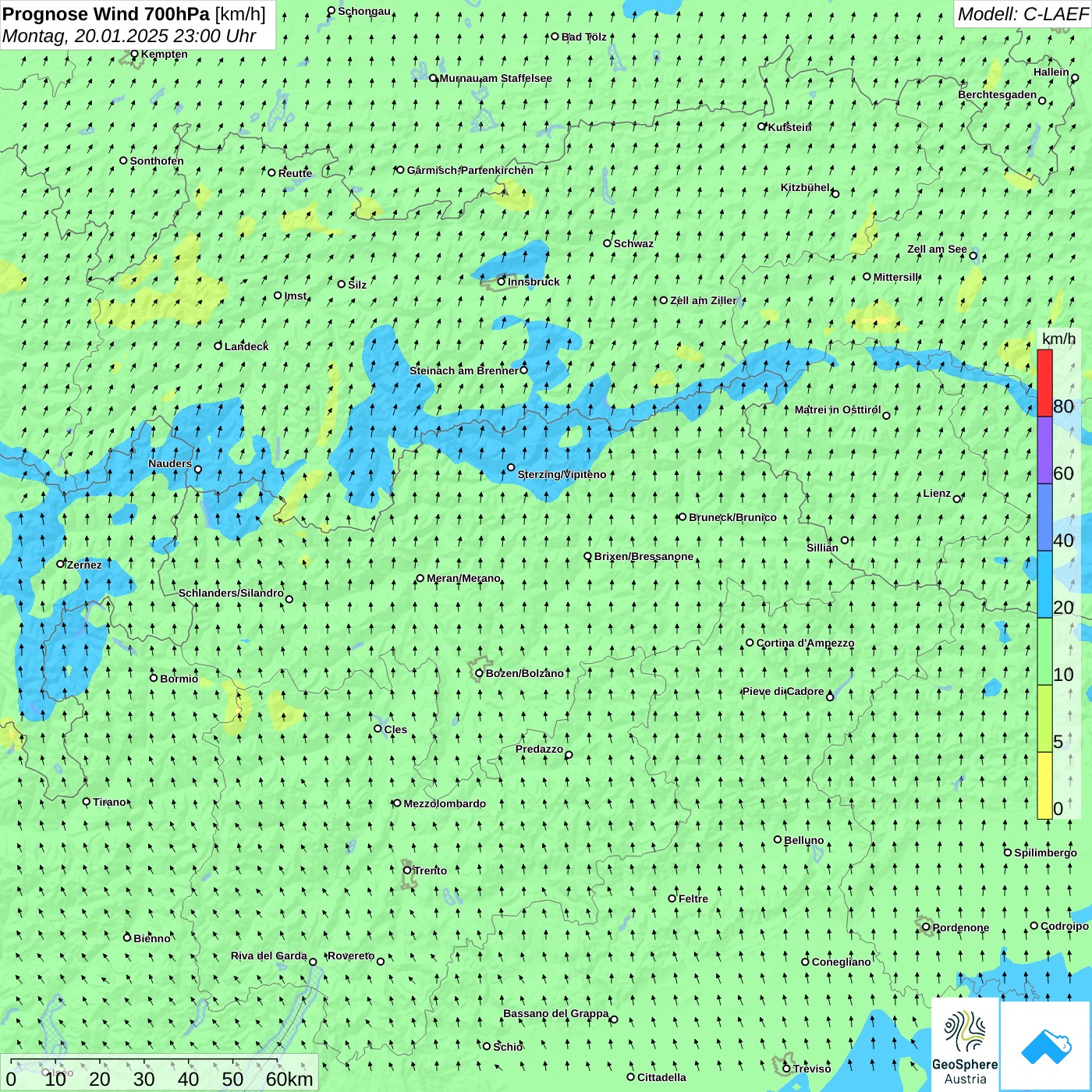Click the Schwaz location marker
This screenshot has height=1092, width=1092.
pyautogui.click(x=608, y=243)
